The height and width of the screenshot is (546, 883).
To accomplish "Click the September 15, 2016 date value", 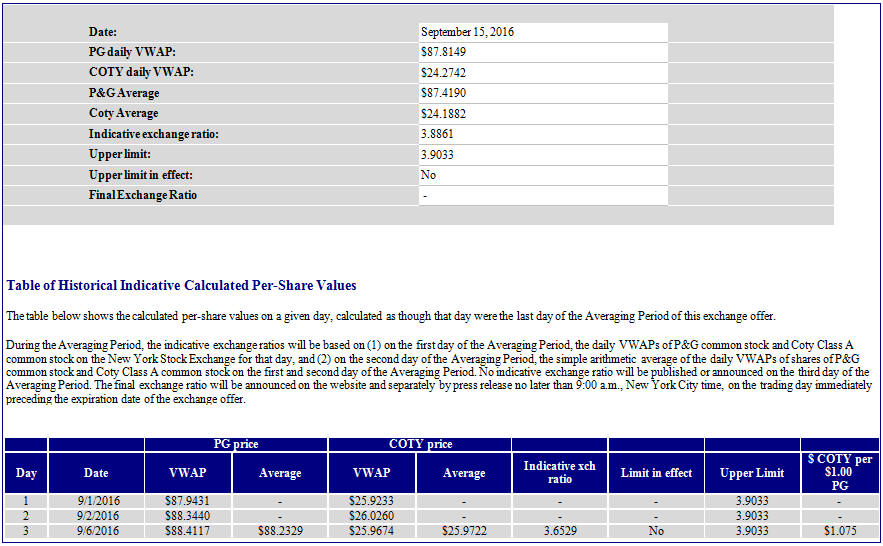I will tap(467, 32).
